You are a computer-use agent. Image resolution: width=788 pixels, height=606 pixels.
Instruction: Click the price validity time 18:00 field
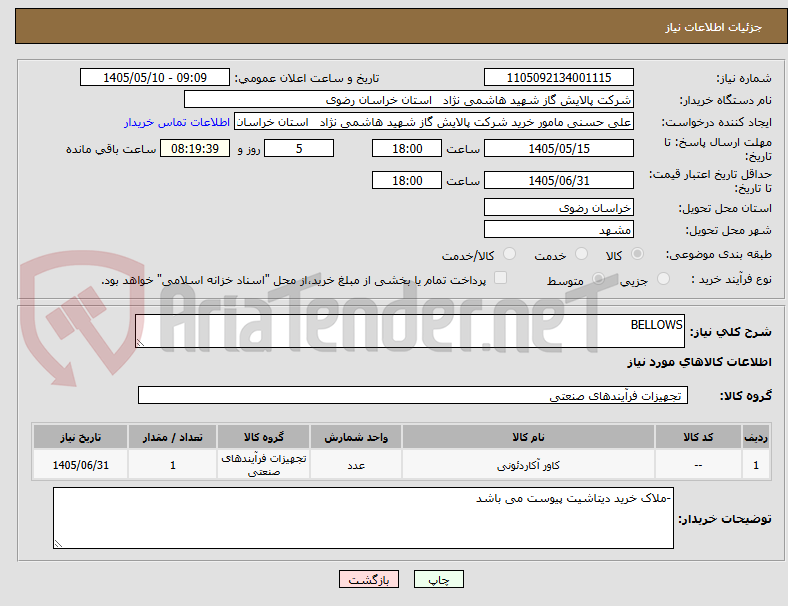[x=407, y=180]
